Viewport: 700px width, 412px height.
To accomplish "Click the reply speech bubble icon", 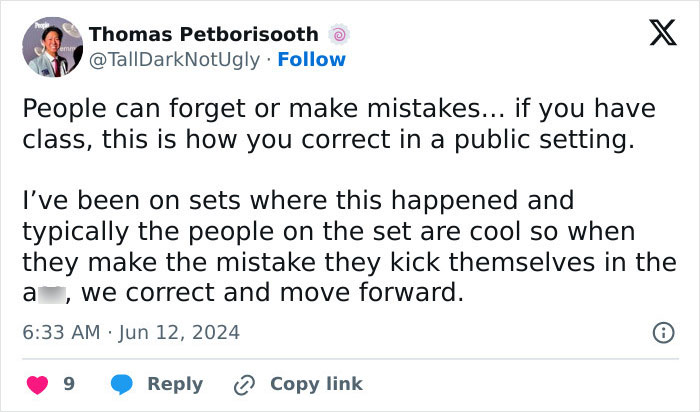I will 121,384.
